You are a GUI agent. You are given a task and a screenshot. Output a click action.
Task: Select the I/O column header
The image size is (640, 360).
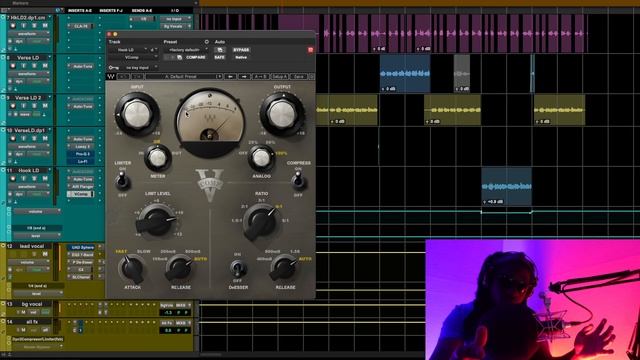point(175,10)
